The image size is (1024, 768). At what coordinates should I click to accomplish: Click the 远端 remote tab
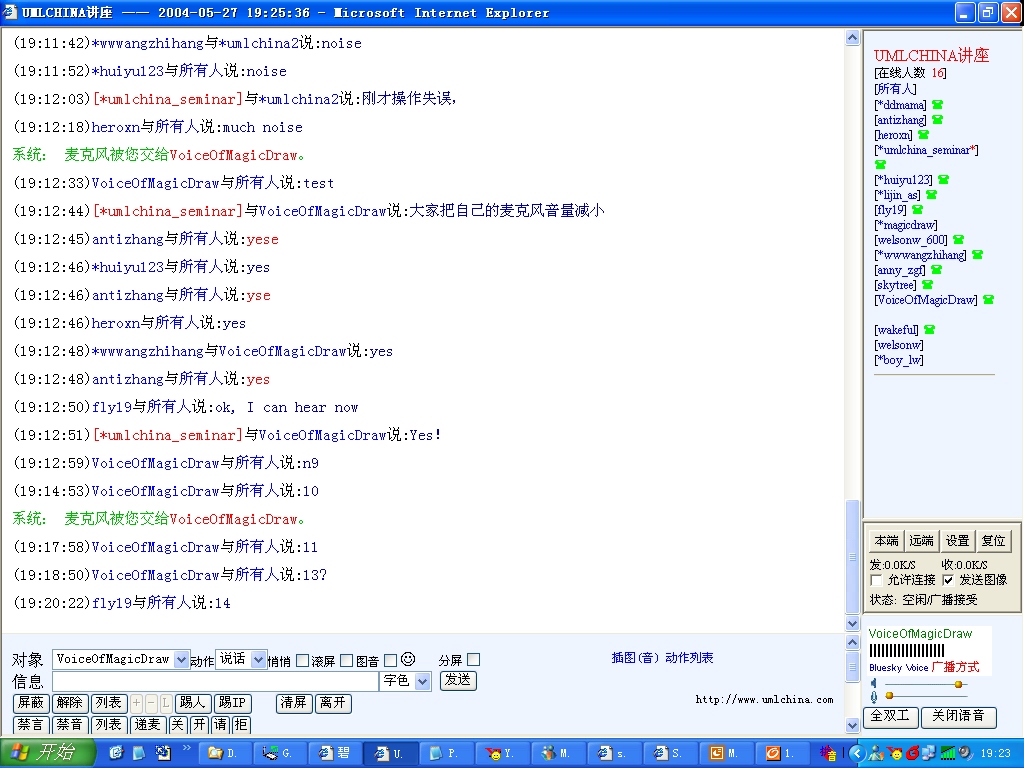pos(921,541)
